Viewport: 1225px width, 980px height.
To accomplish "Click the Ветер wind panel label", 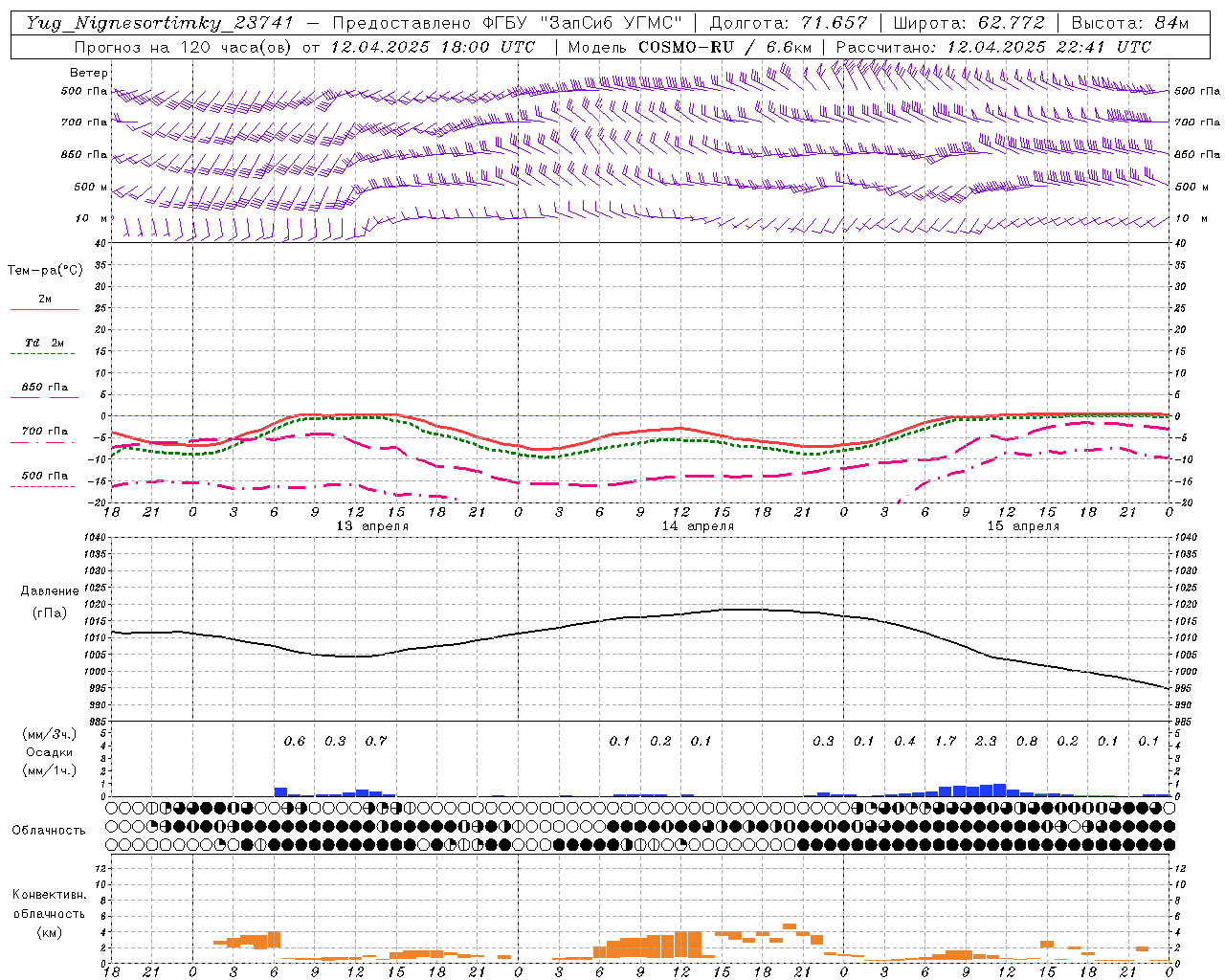I will 88,73.
